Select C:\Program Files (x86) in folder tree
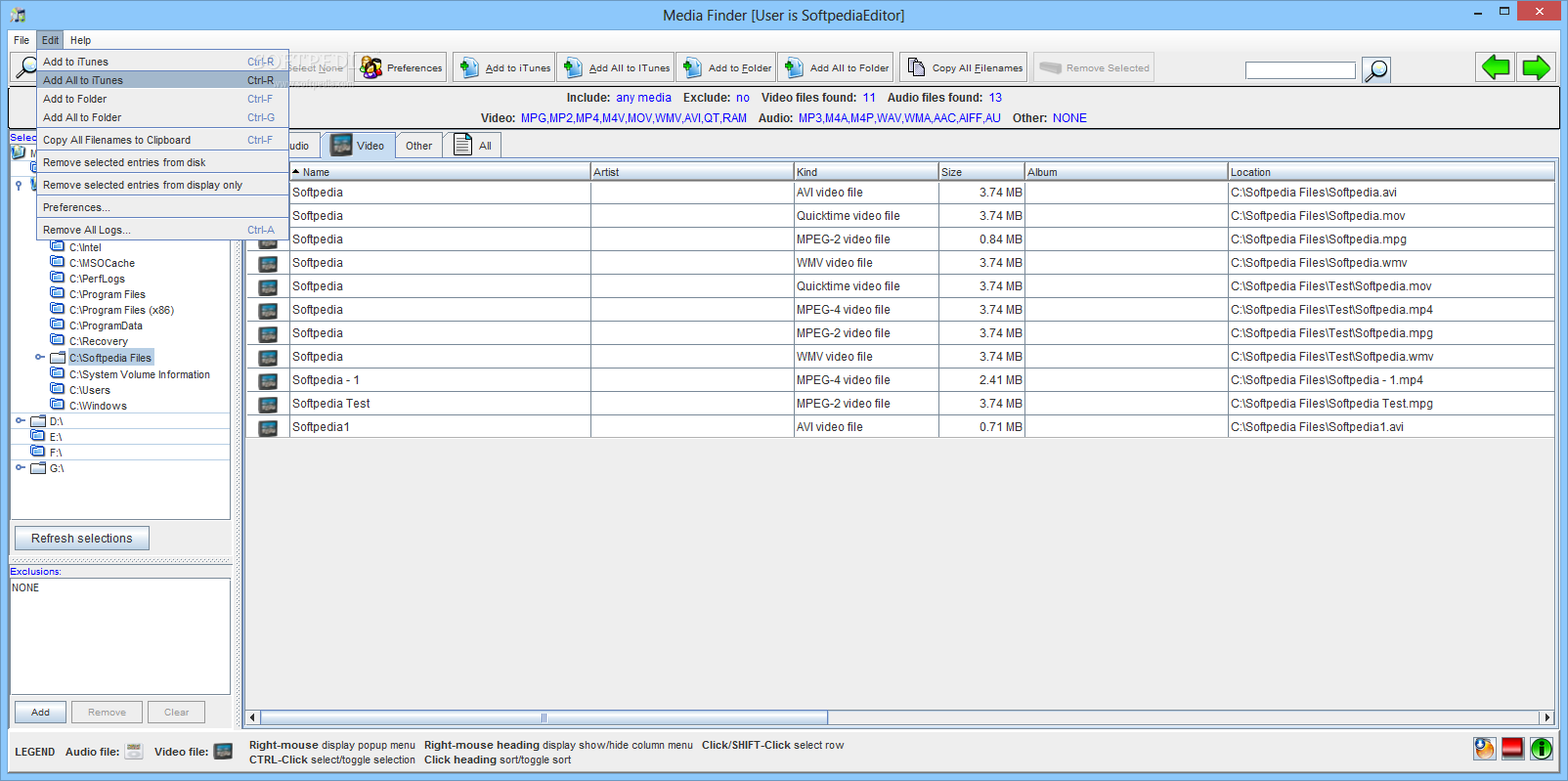 pos(121,310)
